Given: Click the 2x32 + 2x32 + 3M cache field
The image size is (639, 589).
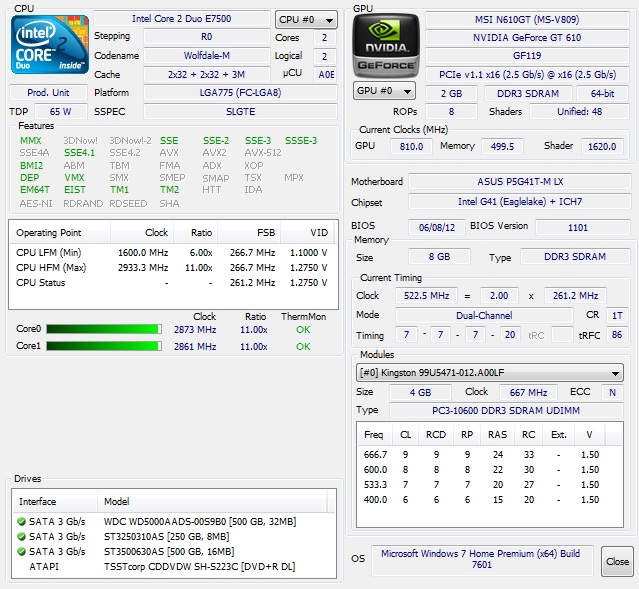Looking at the screenshot, I should [x=207, y=74].
